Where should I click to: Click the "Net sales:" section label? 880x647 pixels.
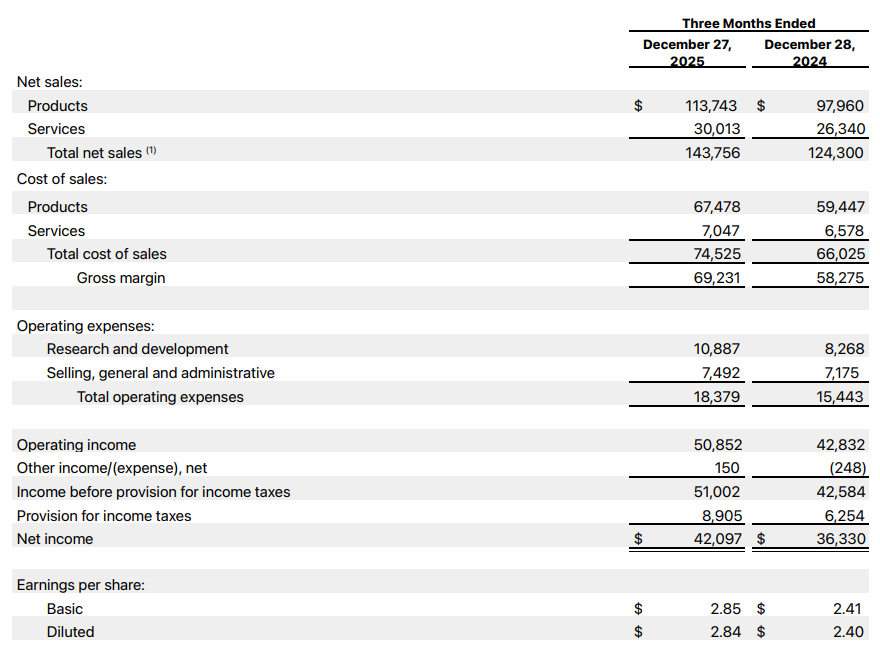49,82
